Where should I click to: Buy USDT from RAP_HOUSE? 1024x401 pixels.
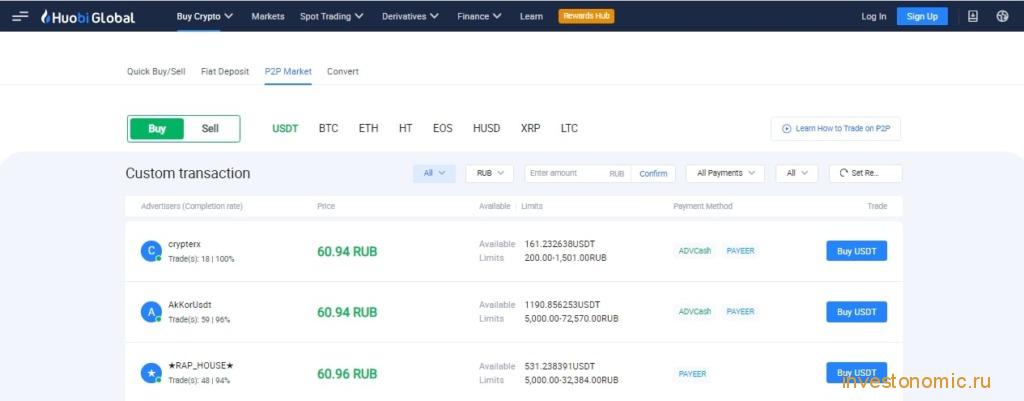point(856,372)
